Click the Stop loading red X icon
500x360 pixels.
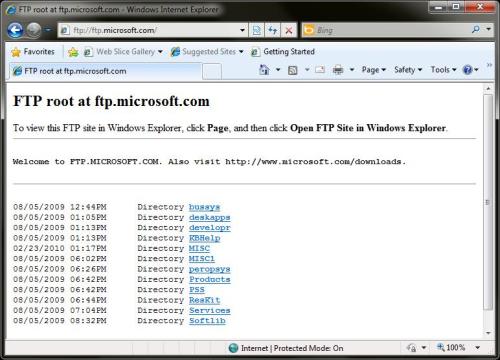tap(289, 31)
